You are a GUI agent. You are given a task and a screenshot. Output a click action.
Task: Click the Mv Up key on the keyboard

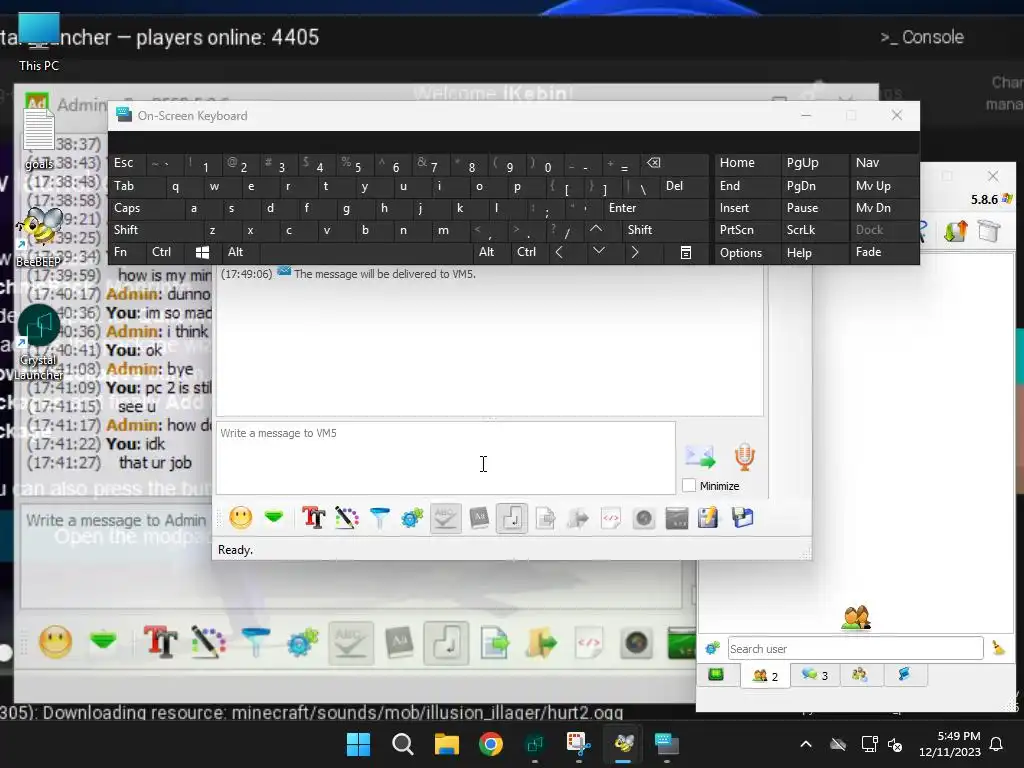[884, 186]
